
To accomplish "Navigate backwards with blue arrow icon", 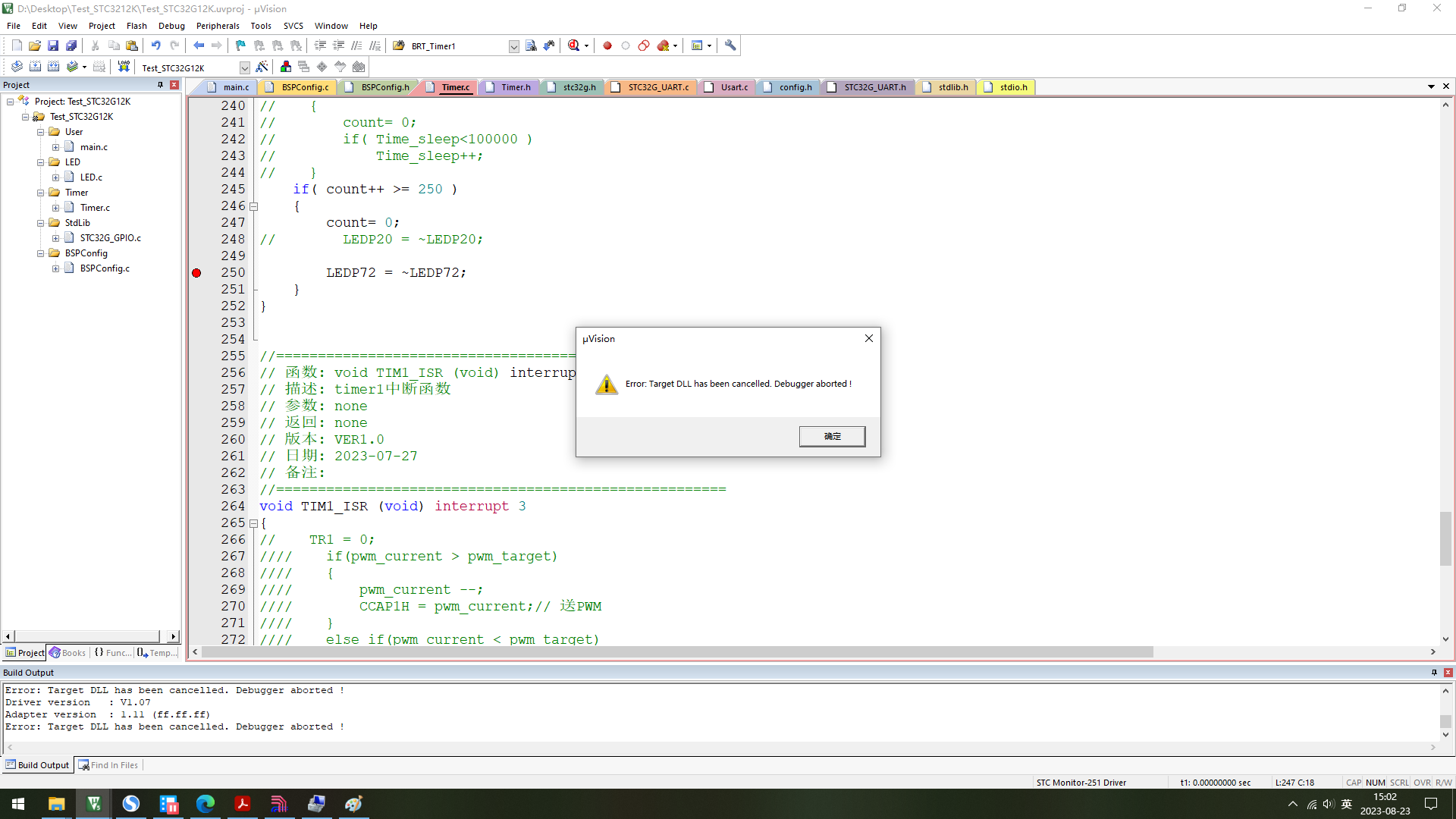I will (x=199, y=45).
